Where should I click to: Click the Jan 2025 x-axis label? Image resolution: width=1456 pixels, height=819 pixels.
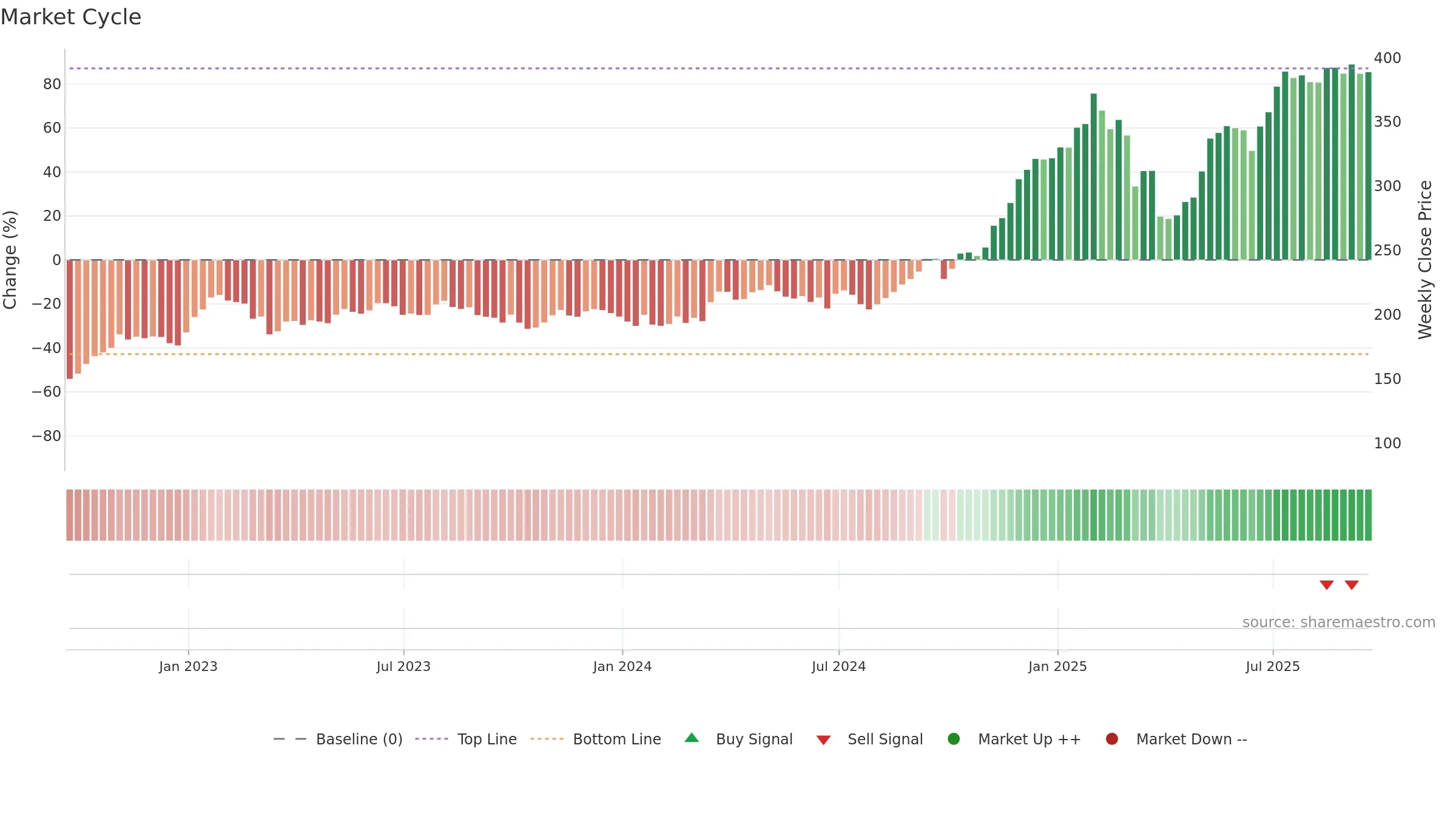tap(1057, 666)
